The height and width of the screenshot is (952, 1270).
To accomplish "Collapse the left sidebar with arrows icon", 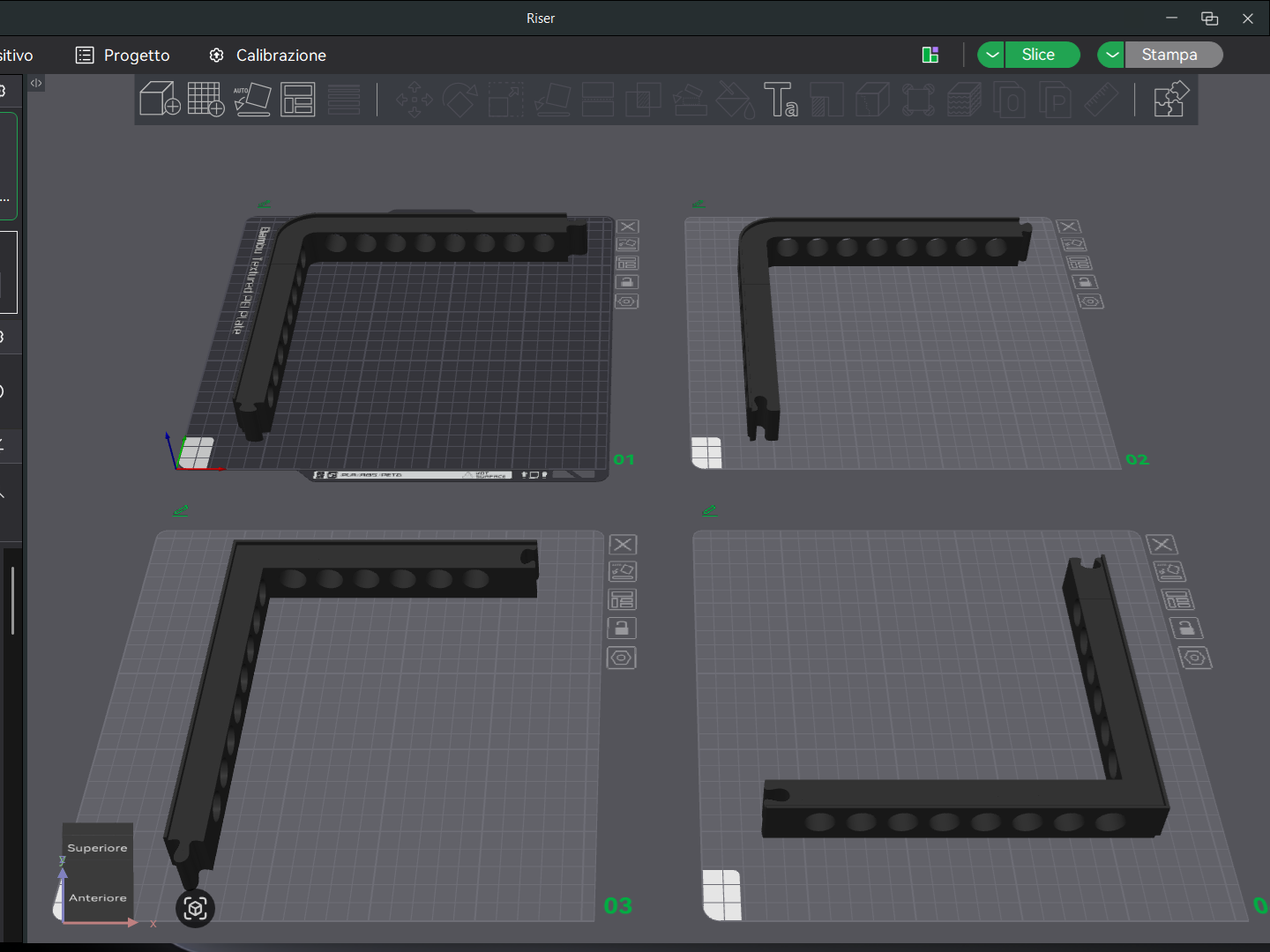I will 36,83.
